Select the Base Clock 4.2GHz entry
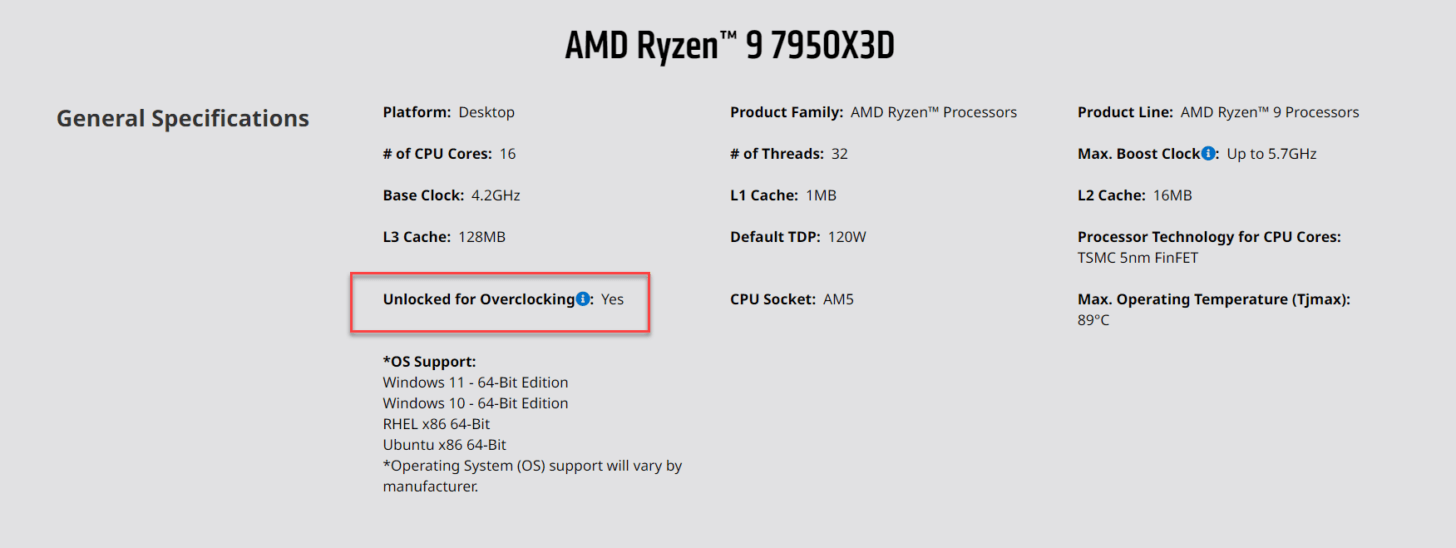 [452, 195]
